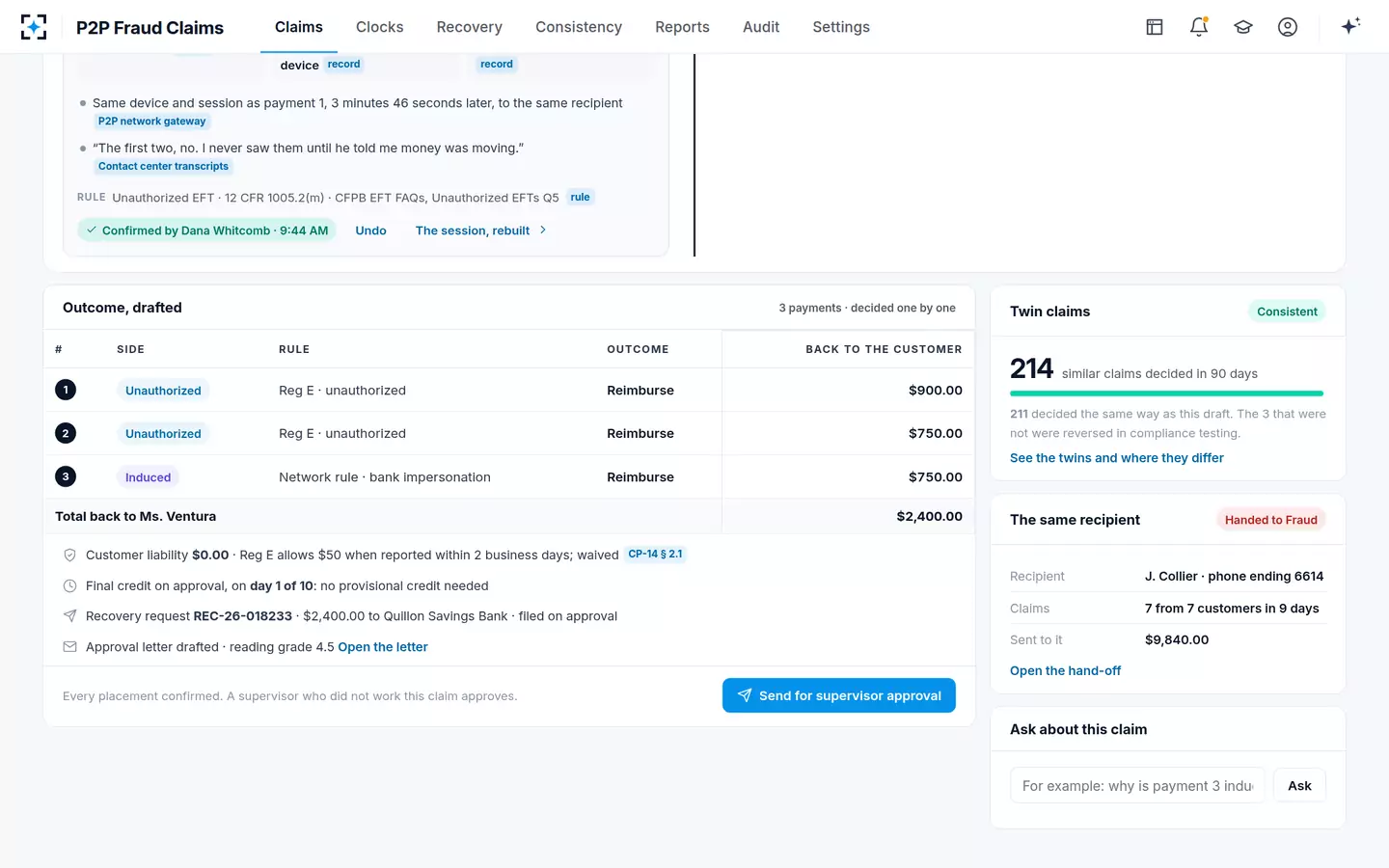
Task: Open 'The session, rebuilt' link
Action: click(x=481, y=231)
